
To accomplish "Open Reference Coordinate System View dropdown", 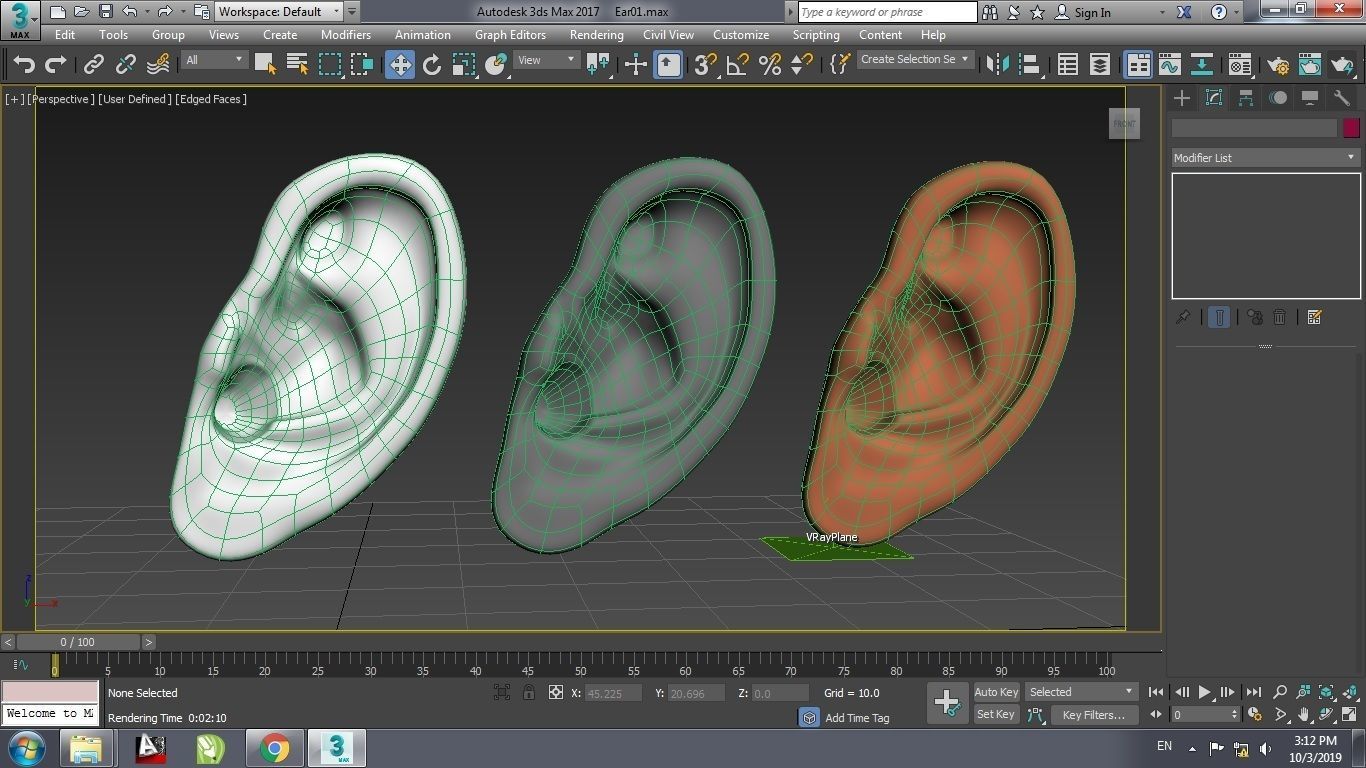I will (x=546, y=60).
